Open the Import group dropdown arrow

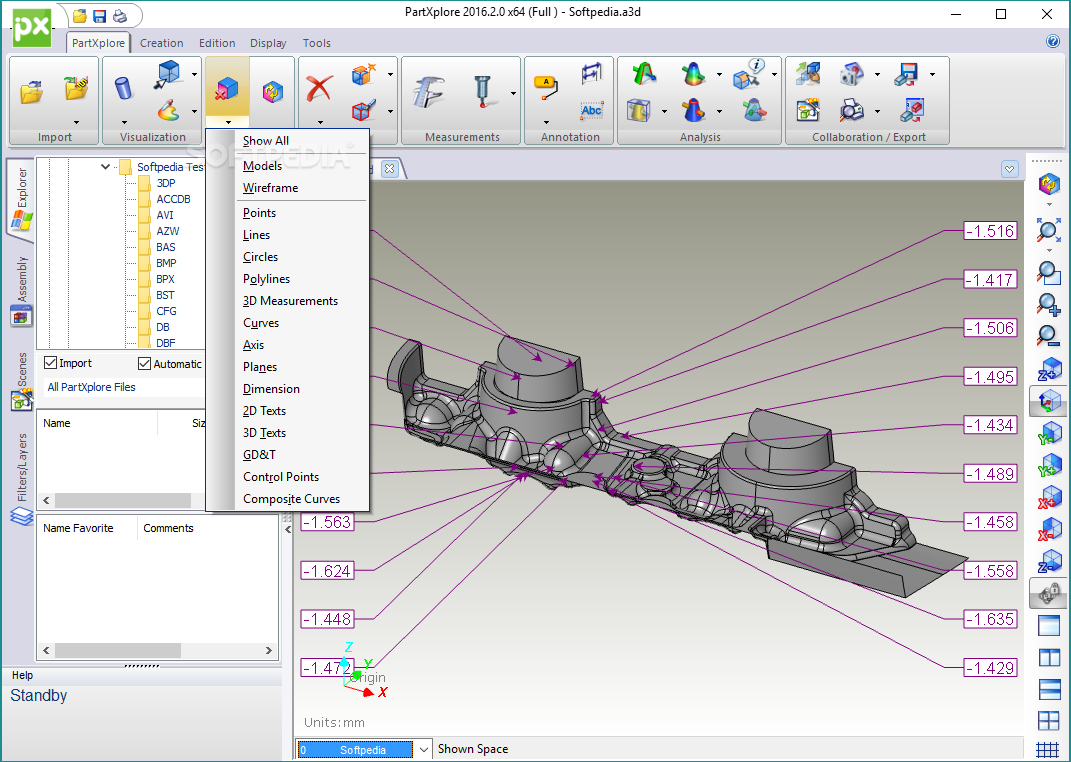click(76, 123)
